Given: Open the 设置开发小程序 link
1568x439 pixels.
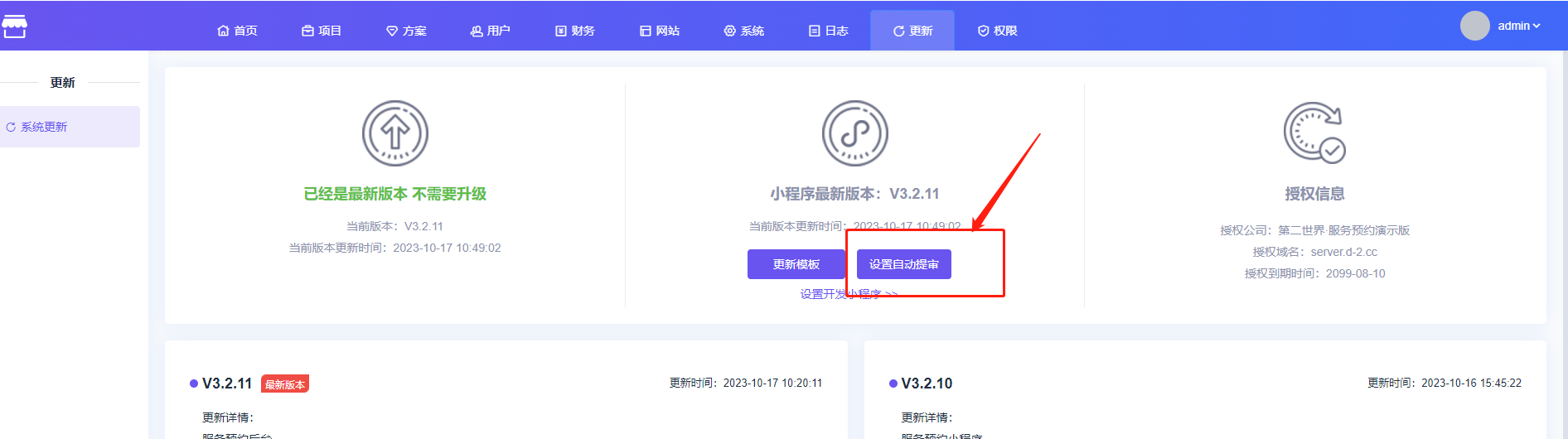Looking at the screenshot, I should [x=849, y=294].
